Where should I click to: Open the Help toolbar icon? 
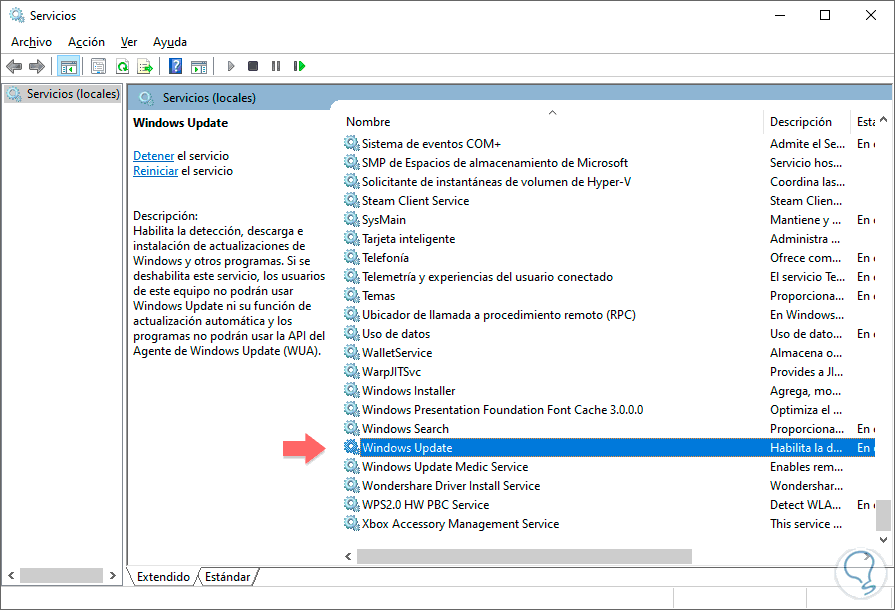[176, 66]
